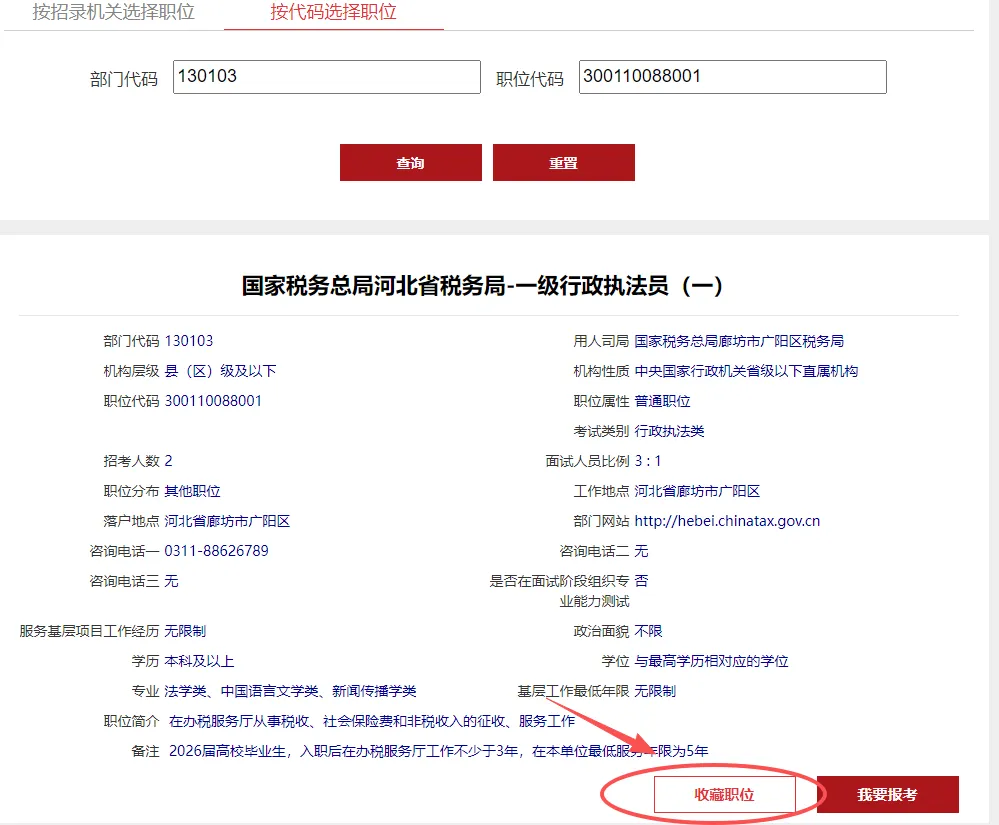Select 本科及以上 education value
The height and width of the screenshot is (825, 999).
point(199,661)
